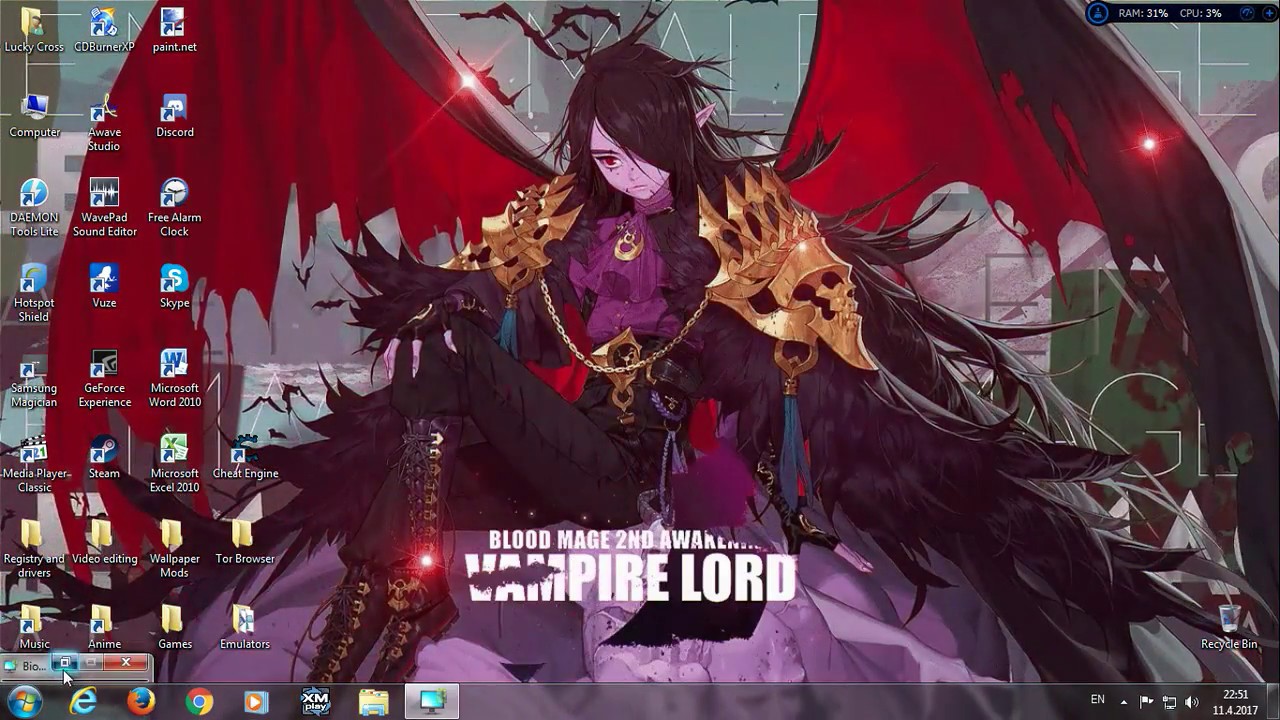The height and width of the screenshot is (720, 1280).
Task: Open Windows Explorer from the taskbar
Action: click(374, 702)
